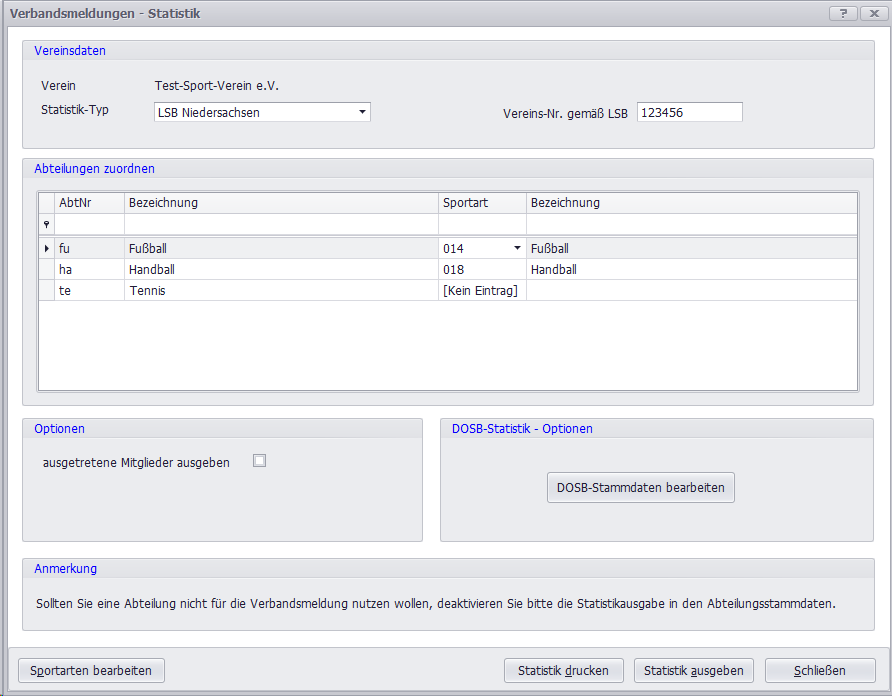892x696 pixels.
Task: Expand the Sportart 014 dropdown arrow
Action: click(x=517, y=248)
